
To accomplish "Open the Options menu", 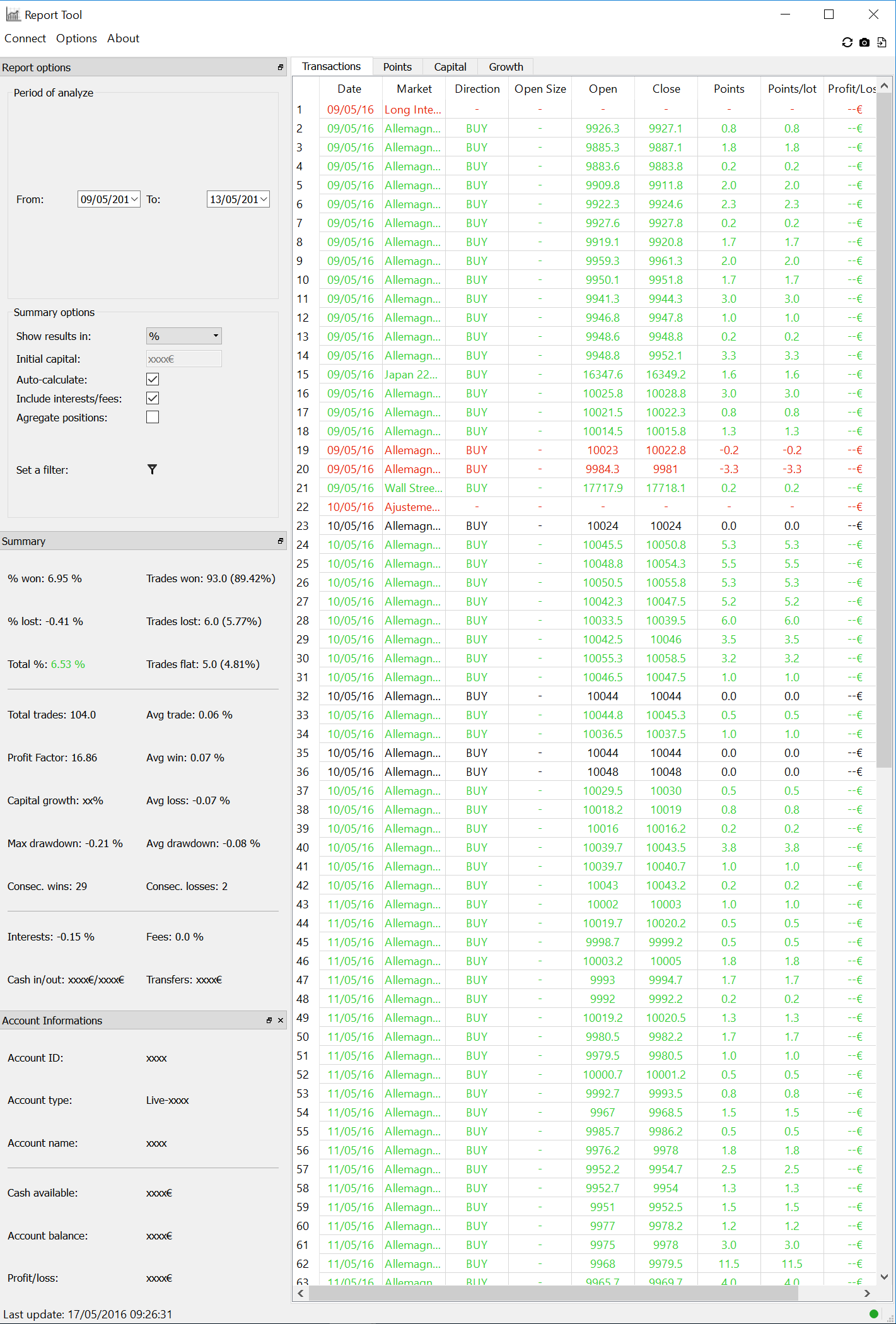I will point(76,38).
